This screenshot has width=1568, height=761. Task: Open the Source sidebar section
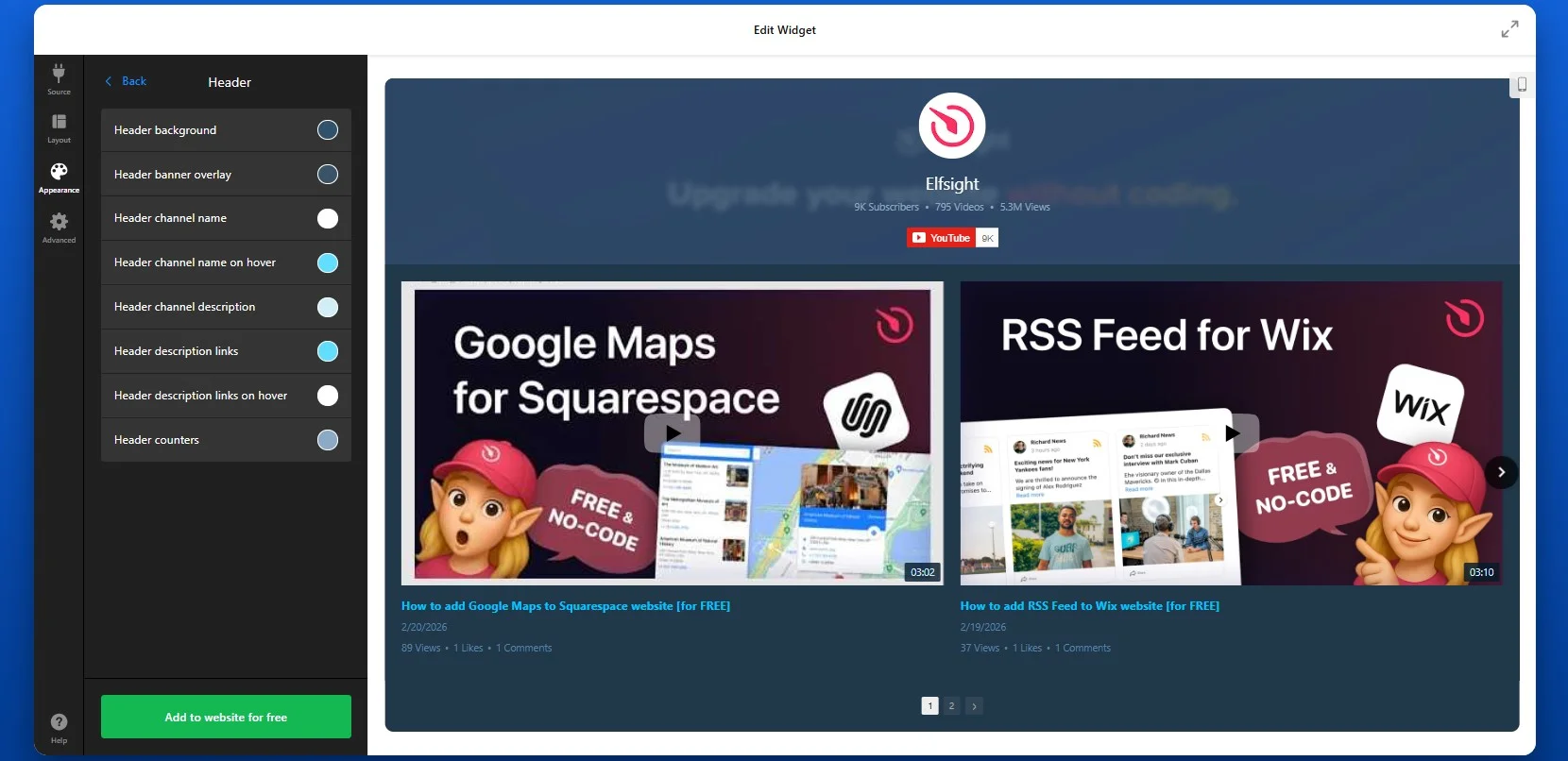59,79
